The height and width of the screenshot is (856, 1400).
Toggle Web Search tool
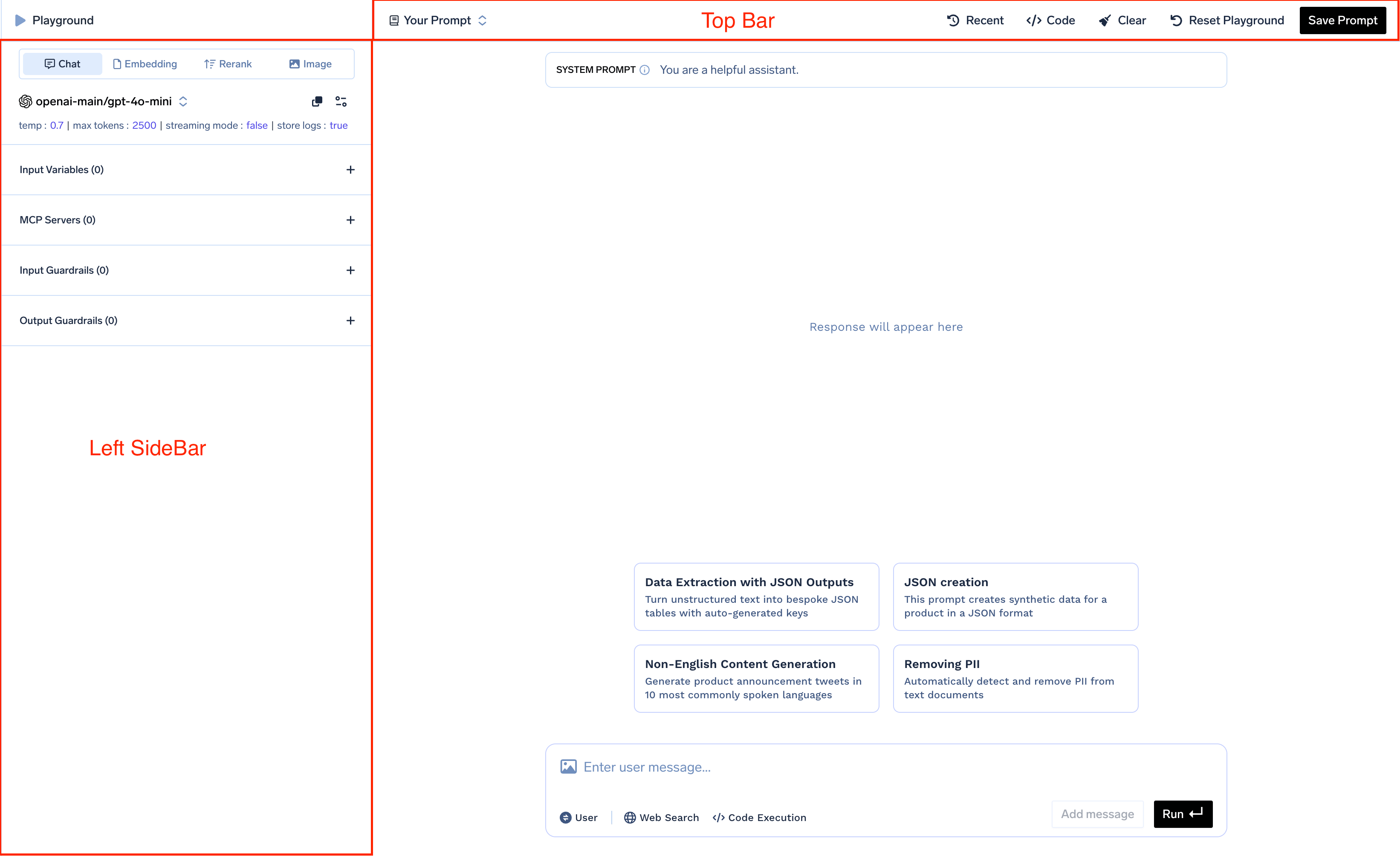coord(661,817)
